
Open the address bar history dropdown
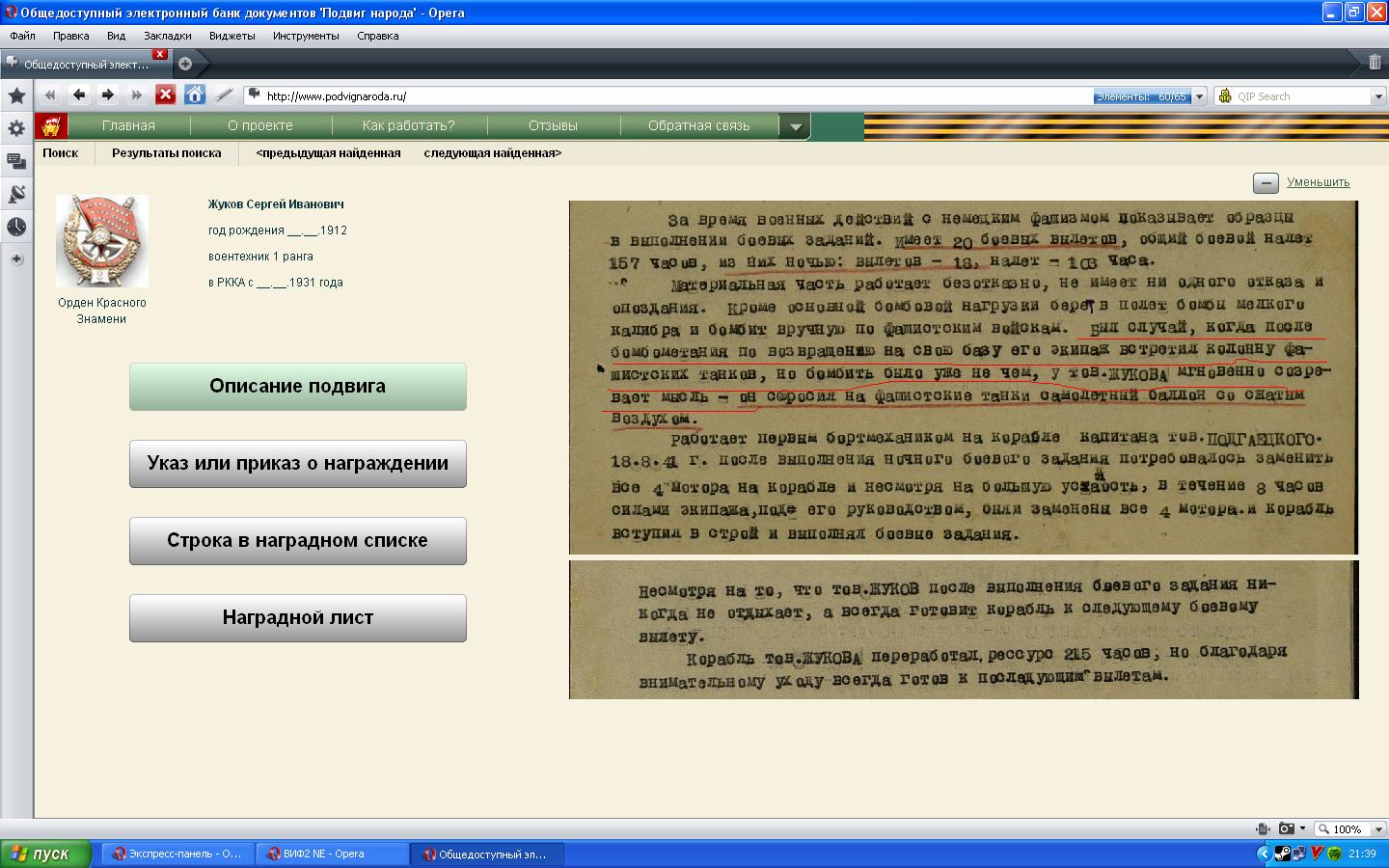click(1200, 96)
